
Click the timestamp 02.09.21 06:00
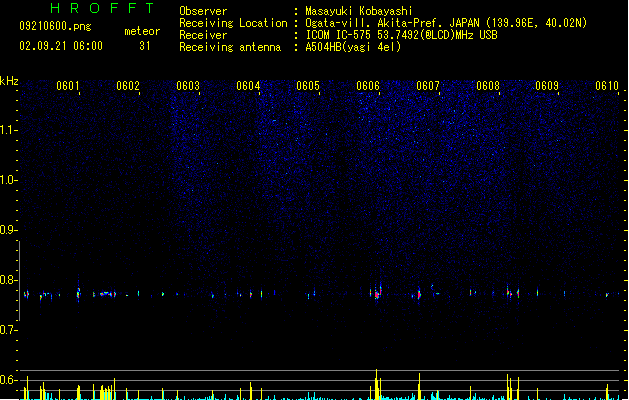pyautogui.click(x=61, y=46)
